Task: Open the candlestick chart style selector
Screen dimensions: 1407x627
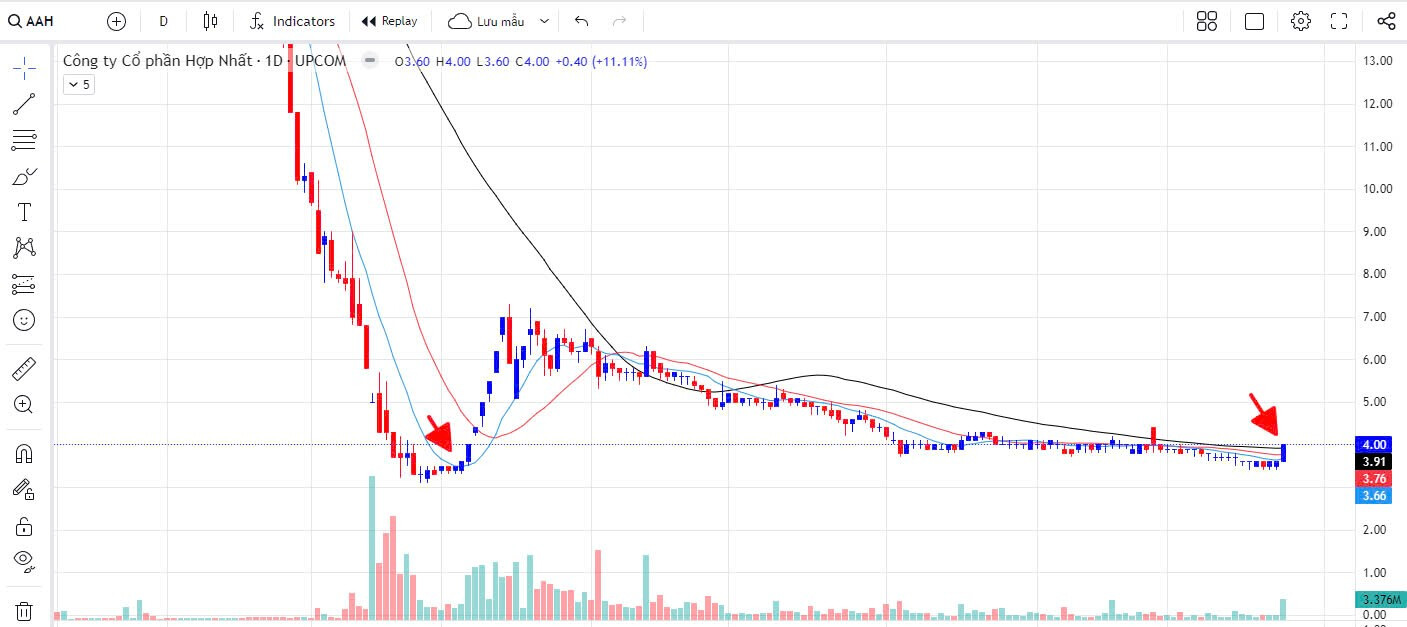Action: [210, 21]
